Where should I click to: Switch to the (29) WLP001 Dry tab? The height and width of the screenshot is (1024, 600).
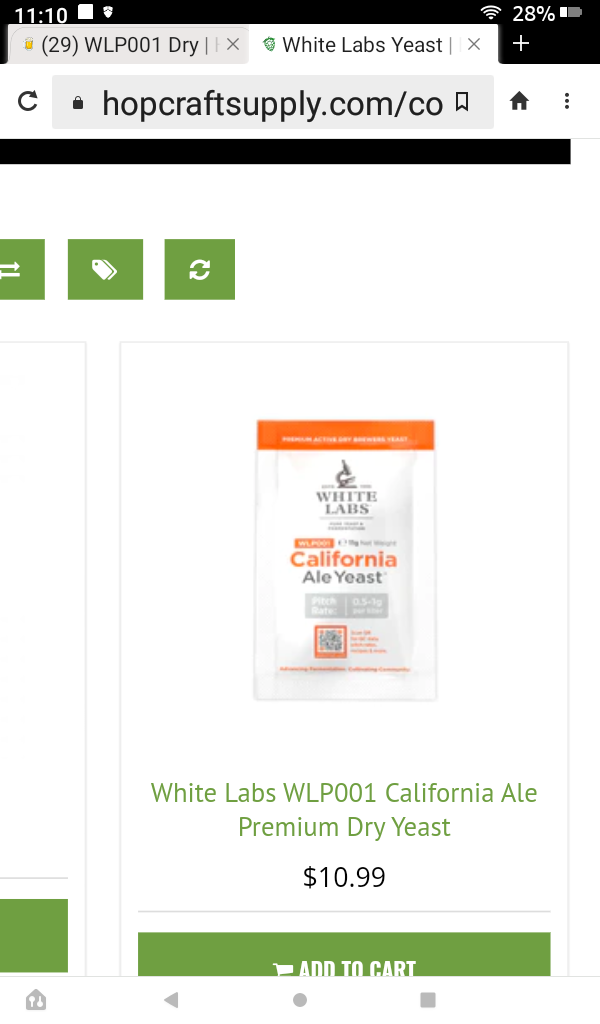pos(118,44)
